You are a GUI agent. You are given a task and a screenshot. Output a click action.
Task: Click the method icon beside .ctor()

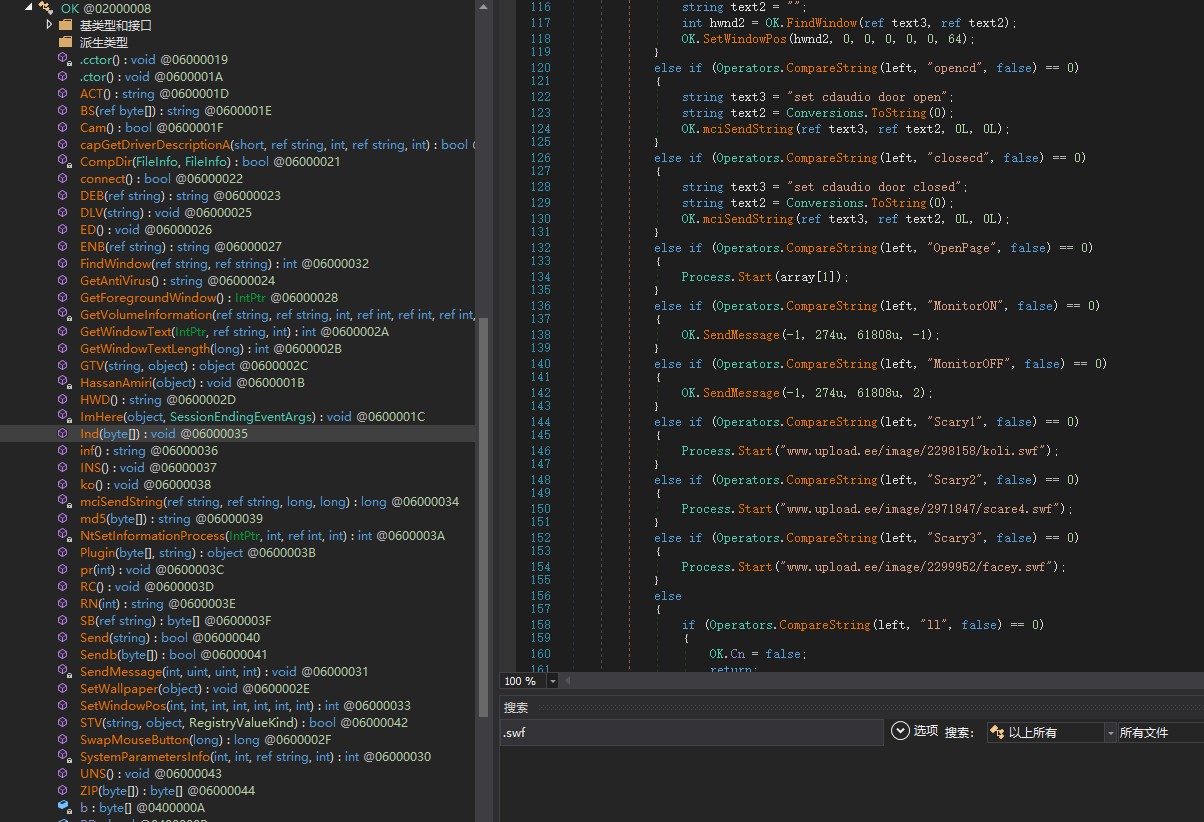pyautogui.click(x=64, y=76)
